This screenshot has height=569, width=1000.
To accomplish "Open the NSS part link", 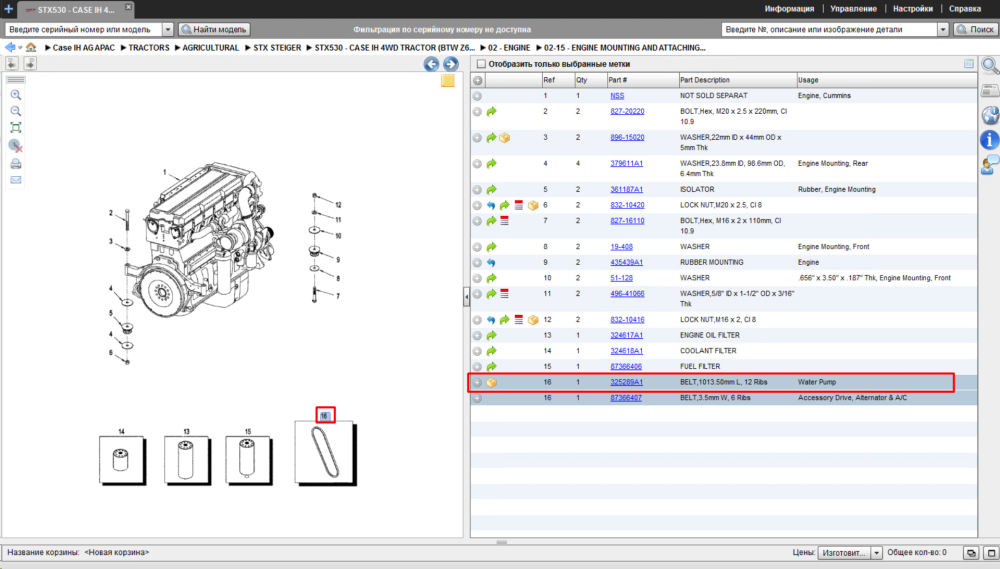I will (617, 96).
